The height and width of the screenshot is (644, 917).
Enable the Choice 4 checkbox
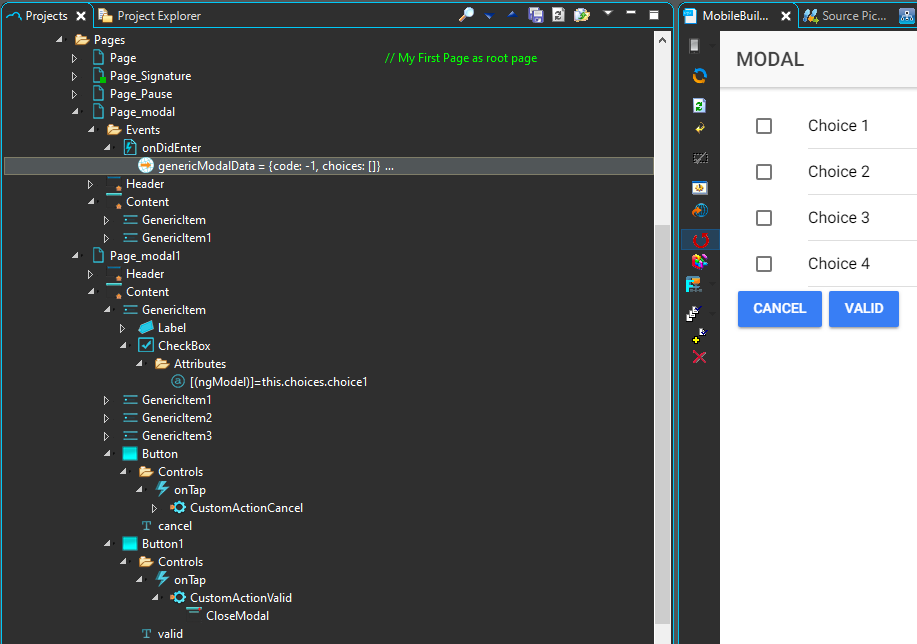point(764,264)
